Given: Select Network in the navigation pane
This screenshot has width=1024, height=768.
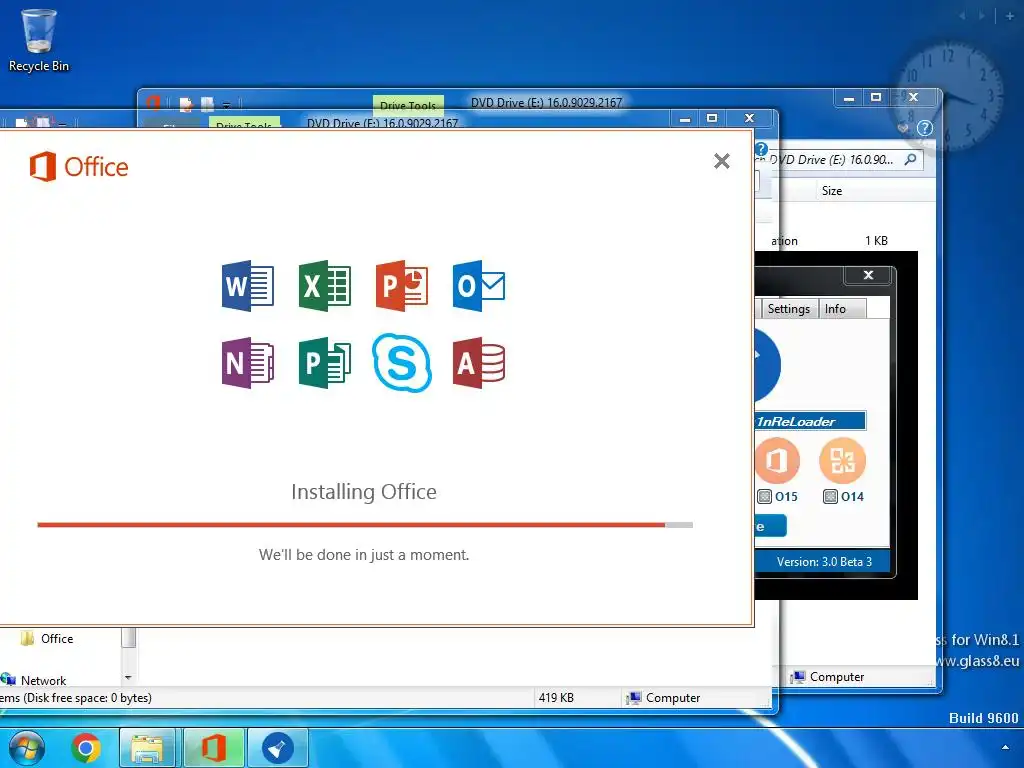Looking at the screenshot, I should pos(33,680).
